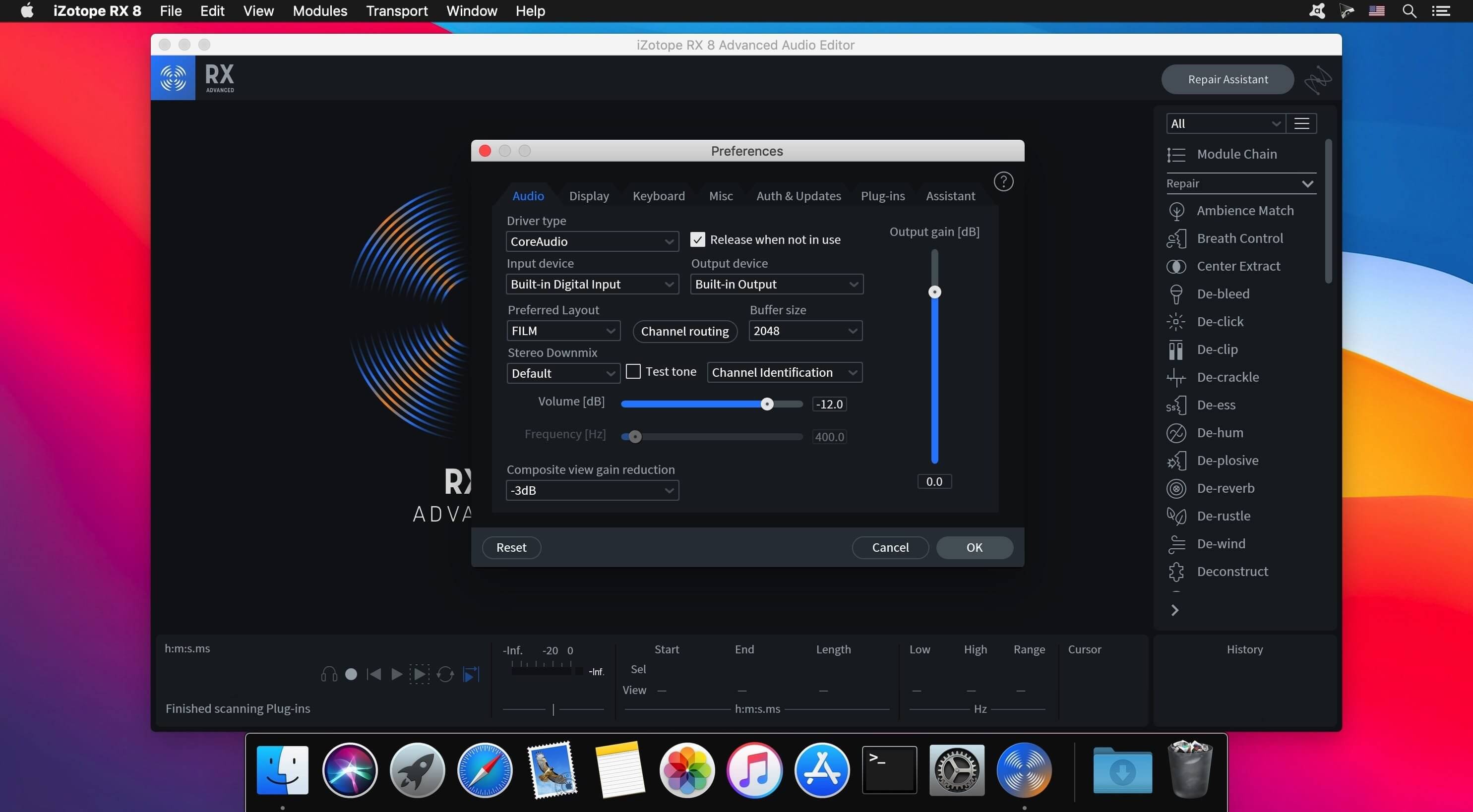
Task: Click the Preferences help question mark icon
Action: (x=1003, y=182)
